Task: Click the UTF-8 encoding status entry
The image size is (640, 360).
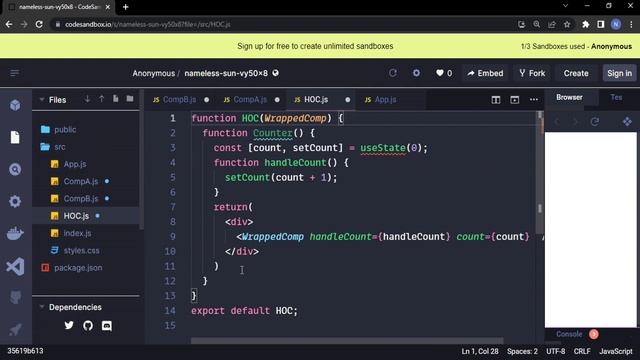Action: coord(556,351)
